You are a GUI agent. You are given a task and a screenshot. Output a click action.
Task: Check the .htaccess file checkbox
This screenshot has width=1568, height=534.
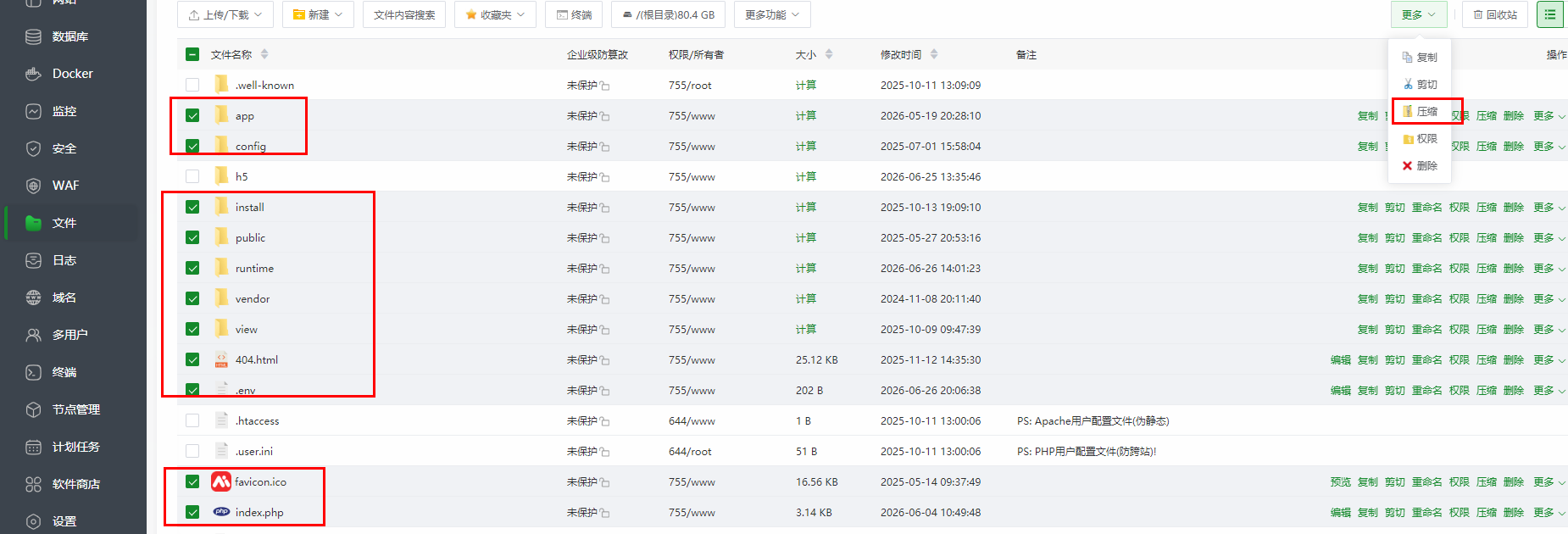click(192, 420)
